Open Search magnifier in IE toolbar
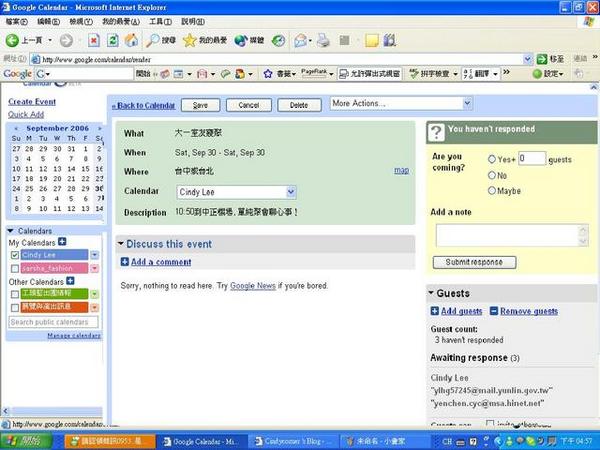 click(153, 40)
